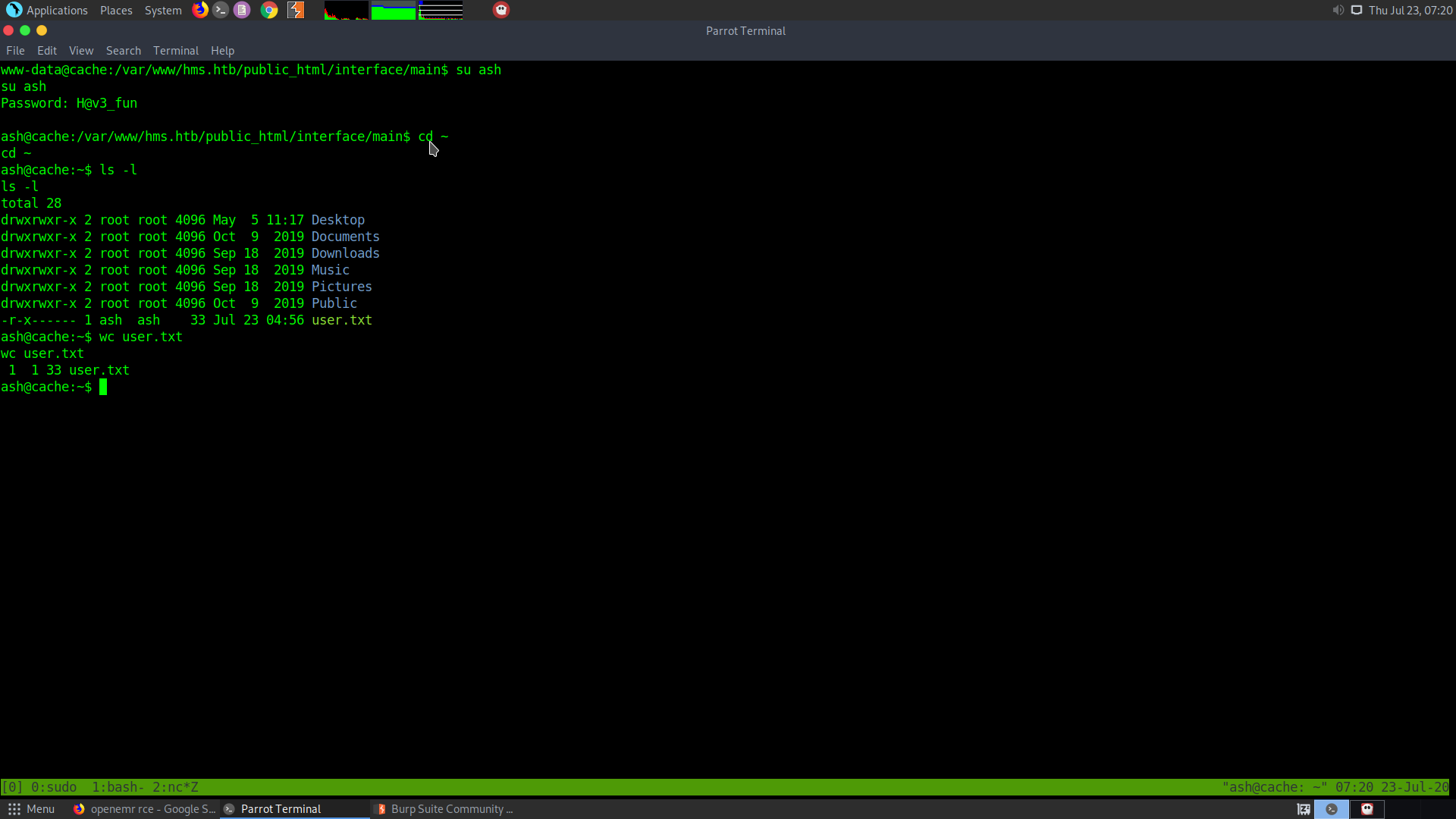The image size is (1456, 819).
Task: Click the purple text editor launcher icon
Action: pos(242,10)
